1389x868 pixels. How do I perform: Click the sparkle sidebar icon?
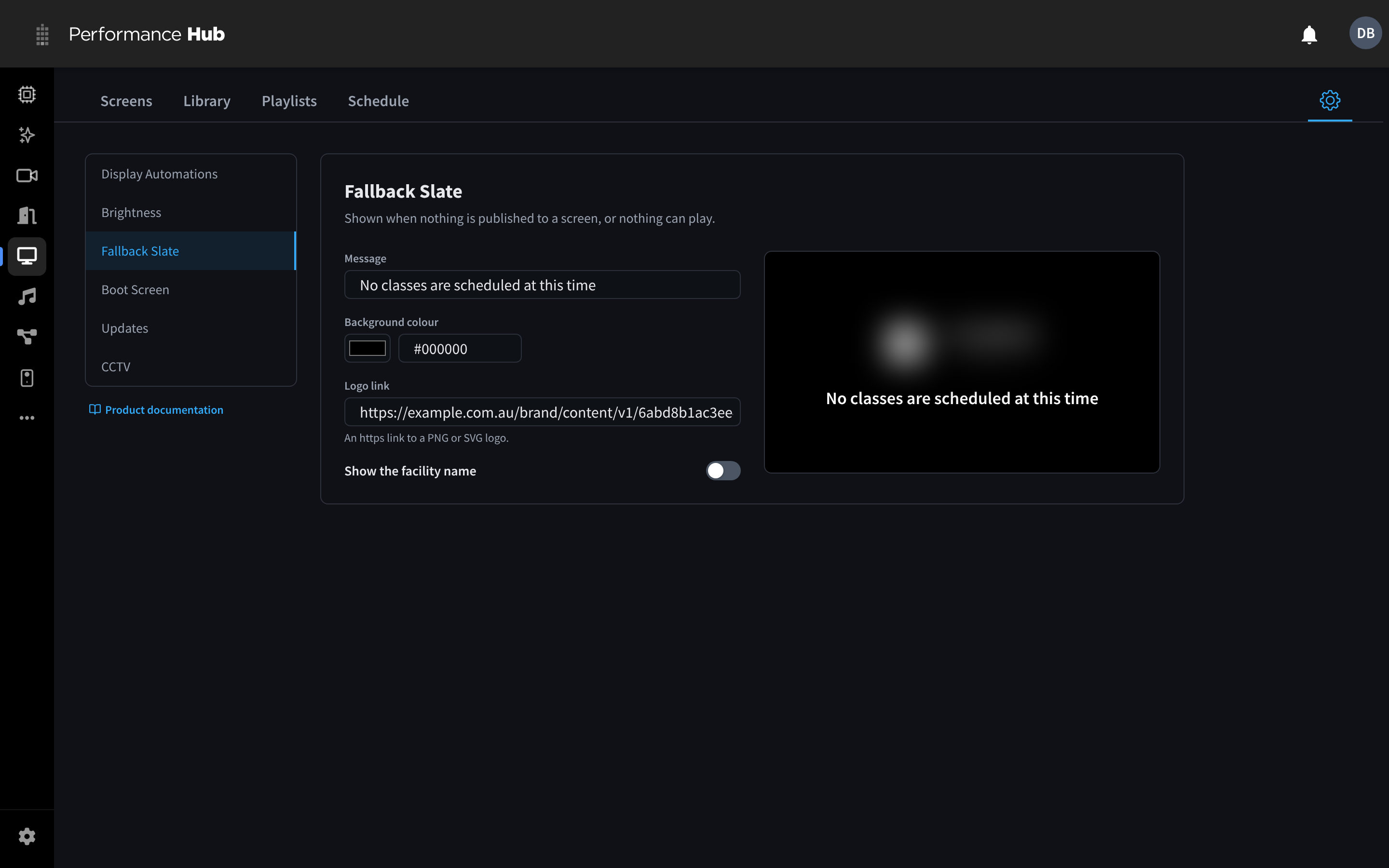coord(27,135)
